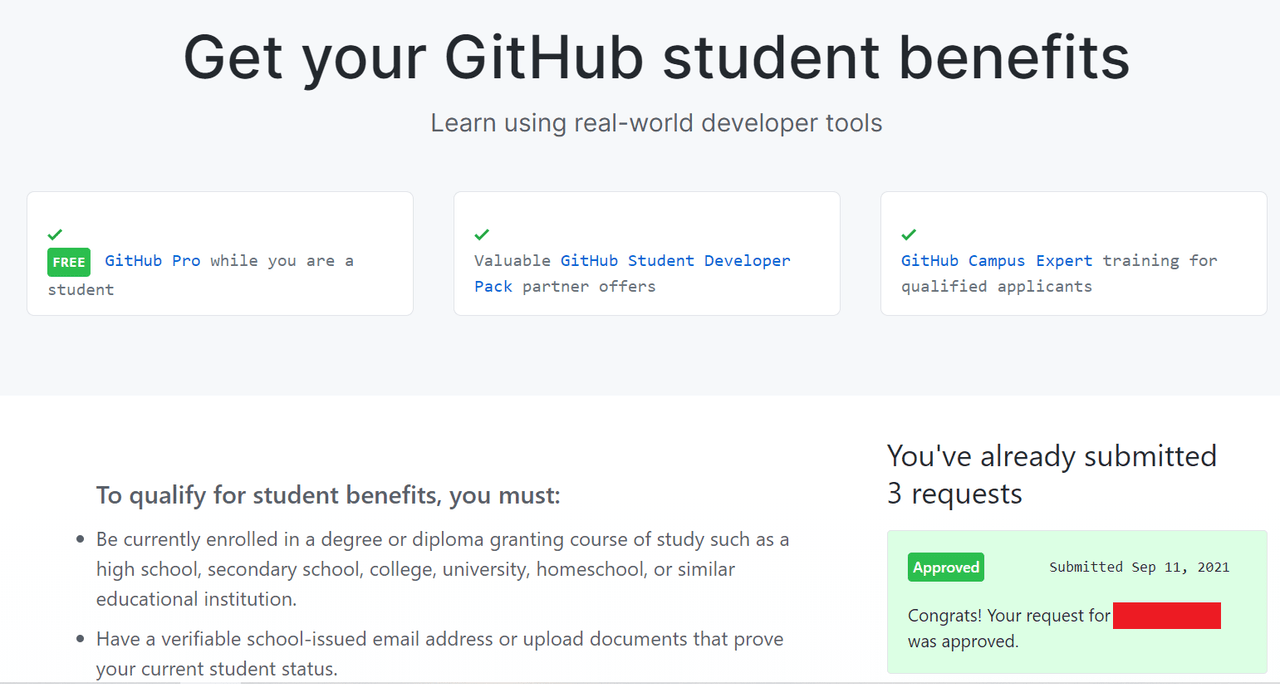Click 'Learn using real-world developer tools' subtitle
The height and width of the screenshot is (684, 1280).
click(x=657, y=123)
